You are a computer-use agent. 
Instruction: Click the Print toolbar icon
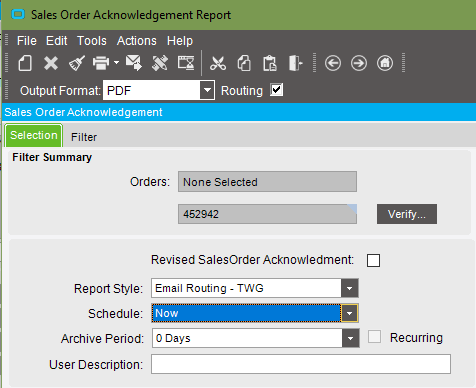[101, 63]
